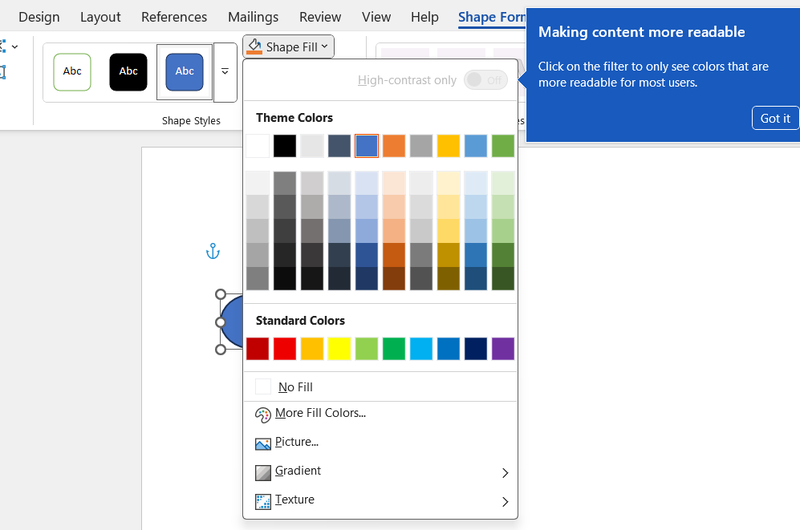This screenshot has height=530, width=800.
Task: Choose the light blue theme color swatch
Action: 476,146
